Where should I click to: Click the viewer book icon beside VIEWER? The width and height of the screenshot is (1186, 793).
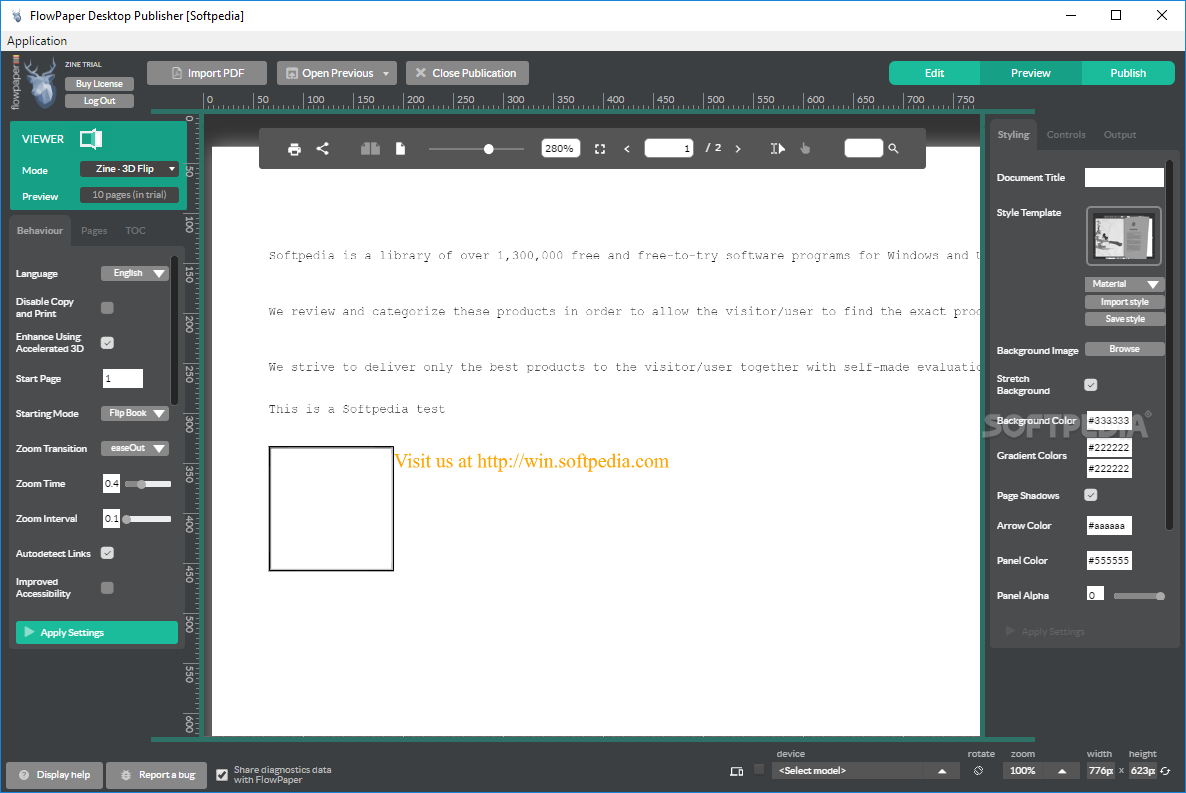(91, 138)
